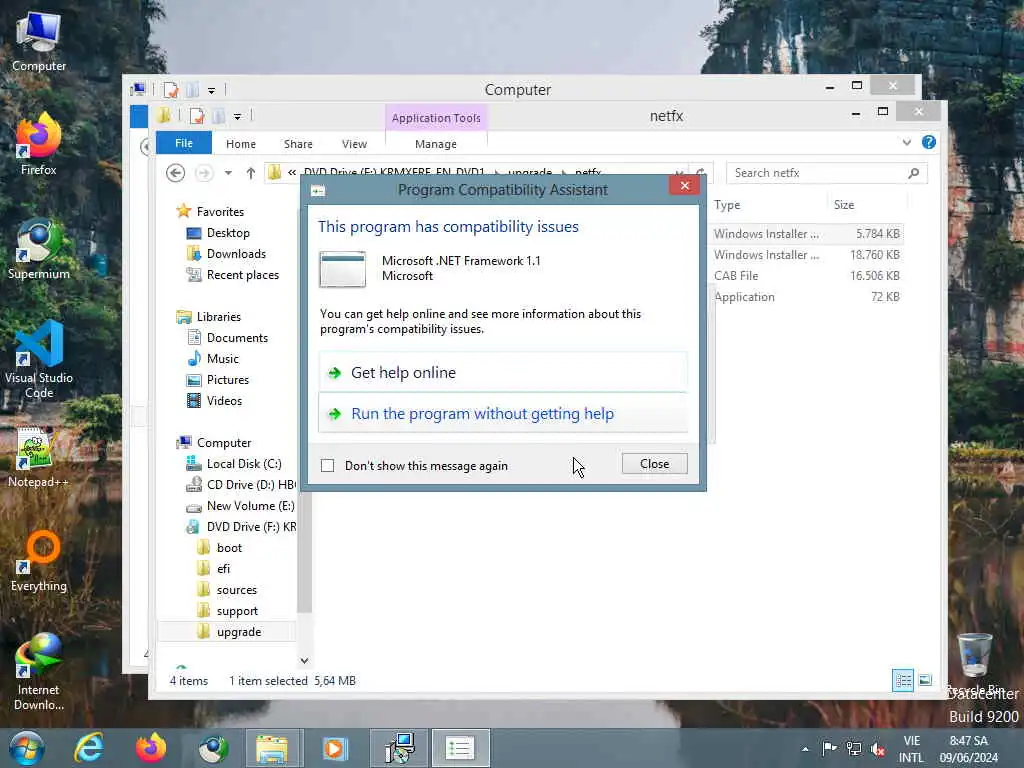Open the clock showing 8:47 SA
Screen dimensions: 1024x768
tap(968, 749)
